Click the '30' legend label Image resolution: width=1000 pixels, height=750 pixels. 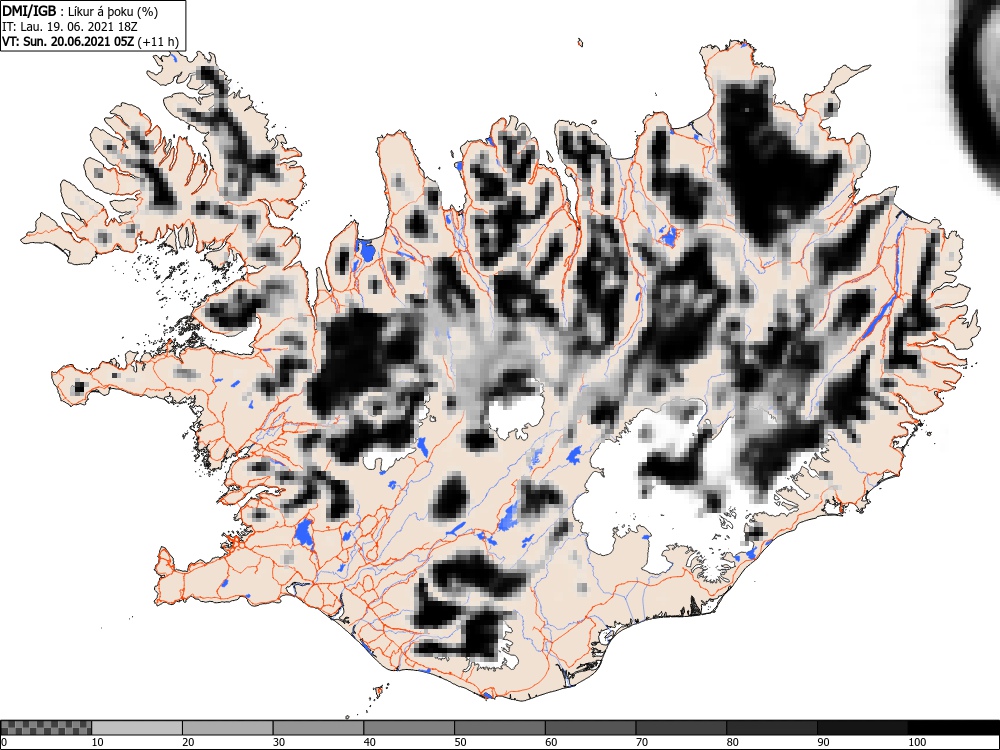pos(279,742)
